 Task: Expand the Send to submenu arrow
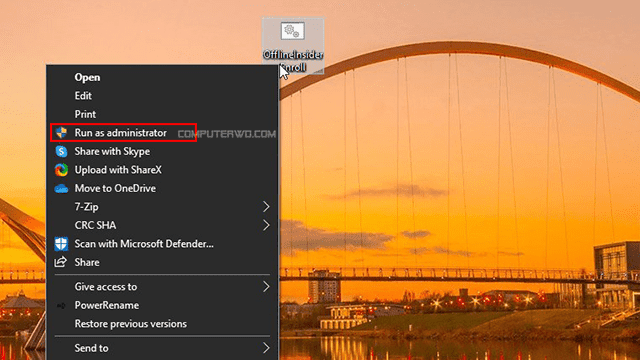click(266, 348)
